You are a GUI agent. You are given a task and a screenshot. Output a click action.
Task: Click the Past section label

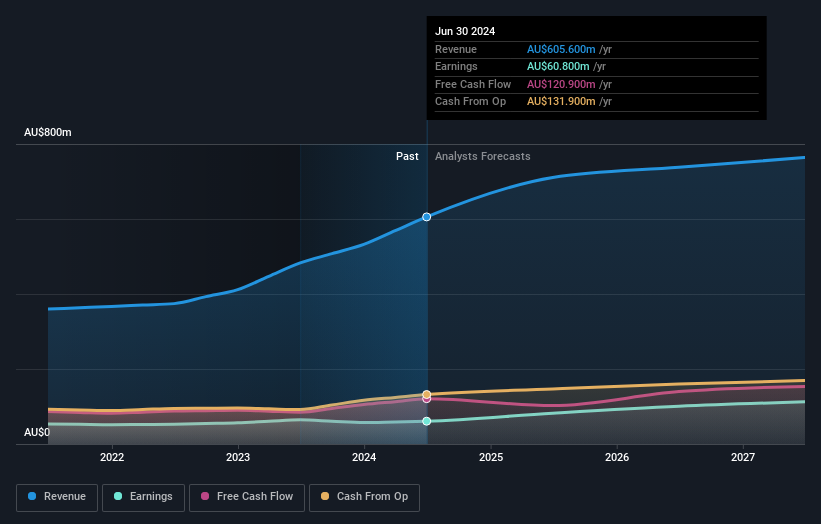coord(407,156)
